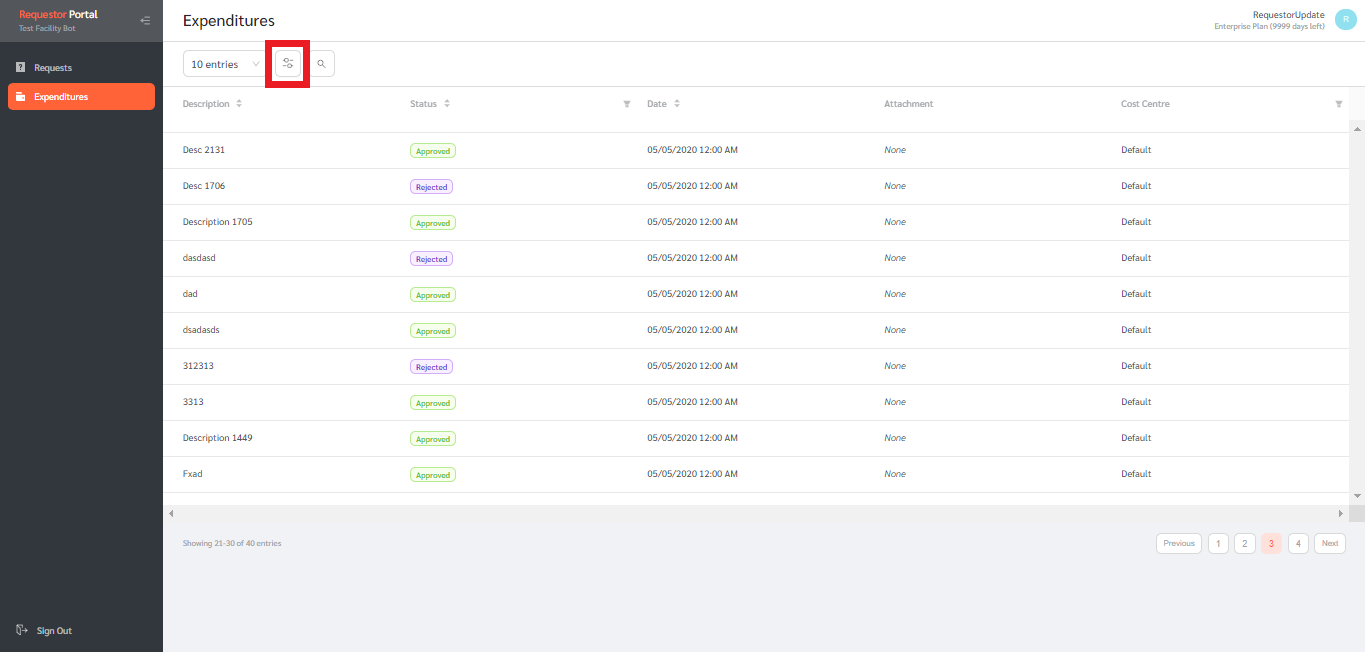The width and height of the screenshot is (1365, 652).
Task: Open the filter settings icon button
Action: [288, 64]
